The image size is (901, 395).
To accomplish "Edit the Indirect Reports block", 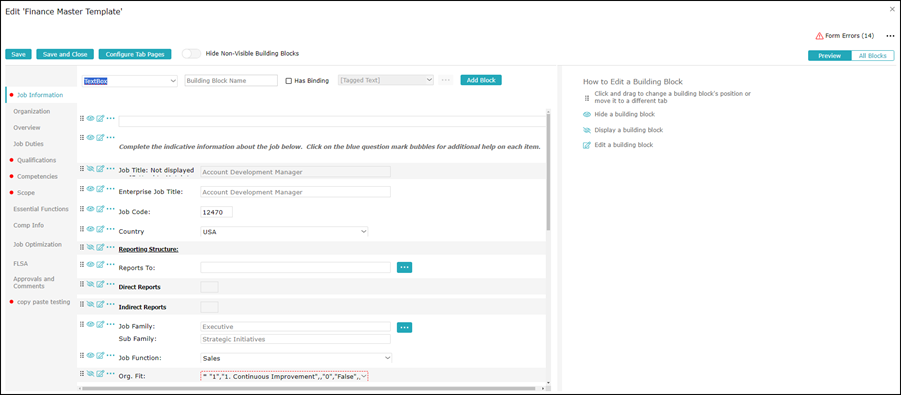I will (x=100, y=304).
